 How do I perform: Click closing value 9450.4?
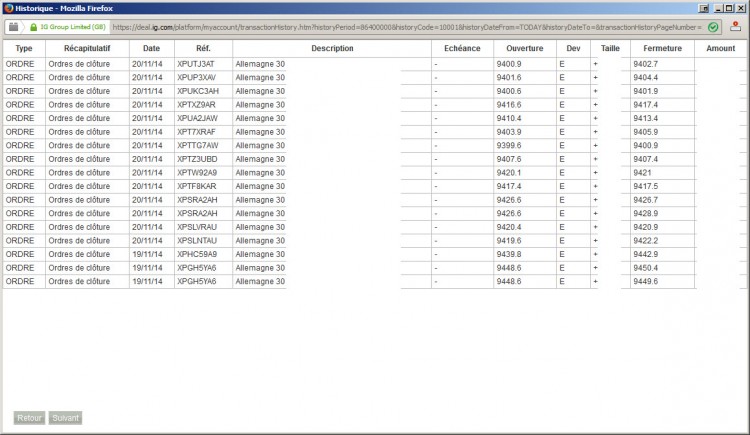coord(645,268)
